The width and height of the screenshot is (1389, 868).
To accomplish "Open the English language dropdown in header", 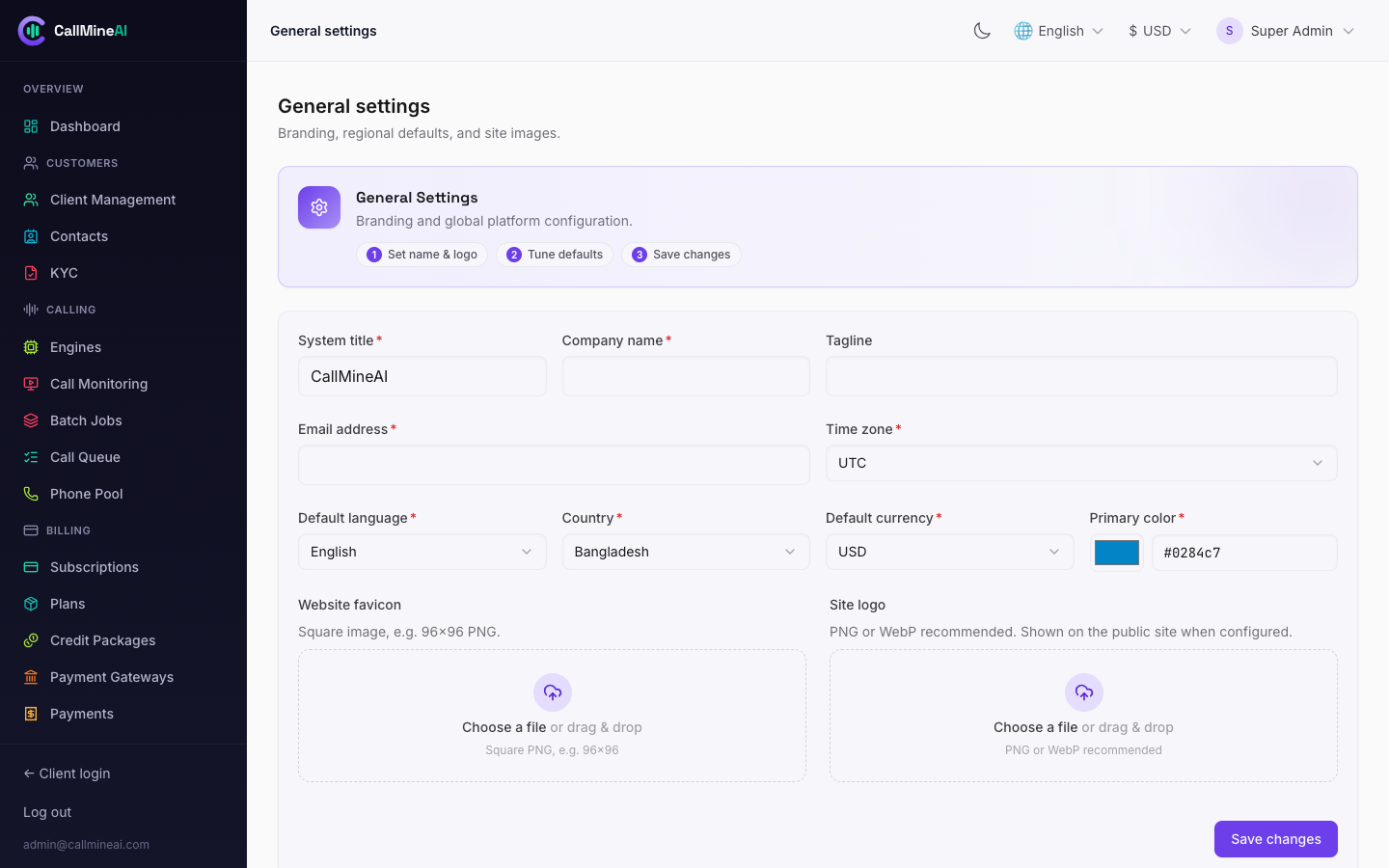I will (x=1059, y=31).
